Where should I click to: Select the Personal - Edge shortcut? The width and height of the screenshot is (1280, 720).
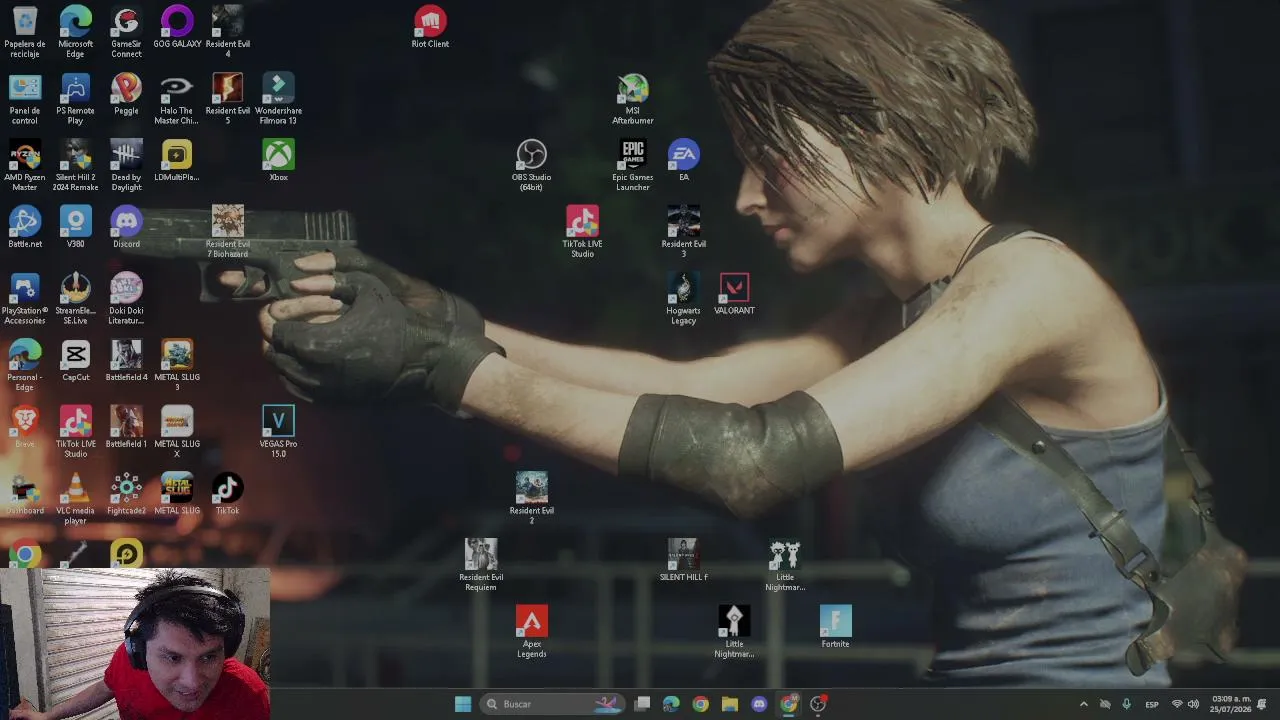coord(25,366)
